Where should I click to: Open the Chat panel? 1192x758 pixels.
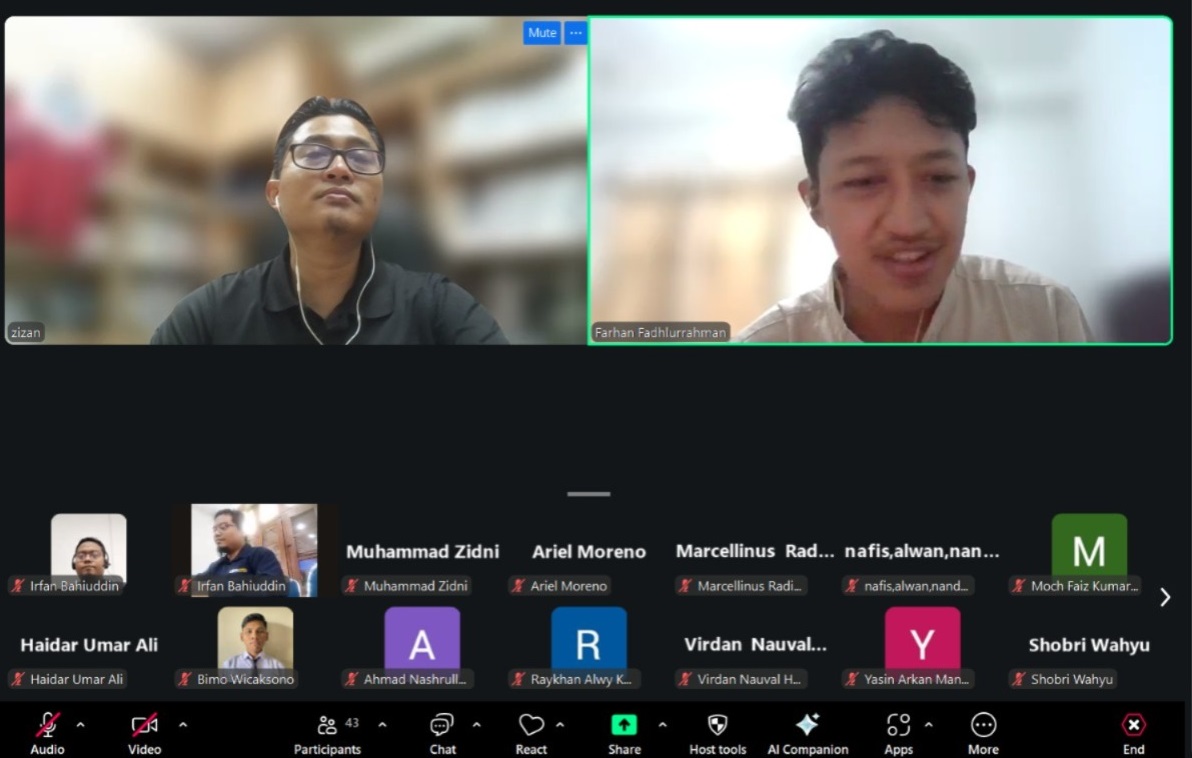[442, 726]
